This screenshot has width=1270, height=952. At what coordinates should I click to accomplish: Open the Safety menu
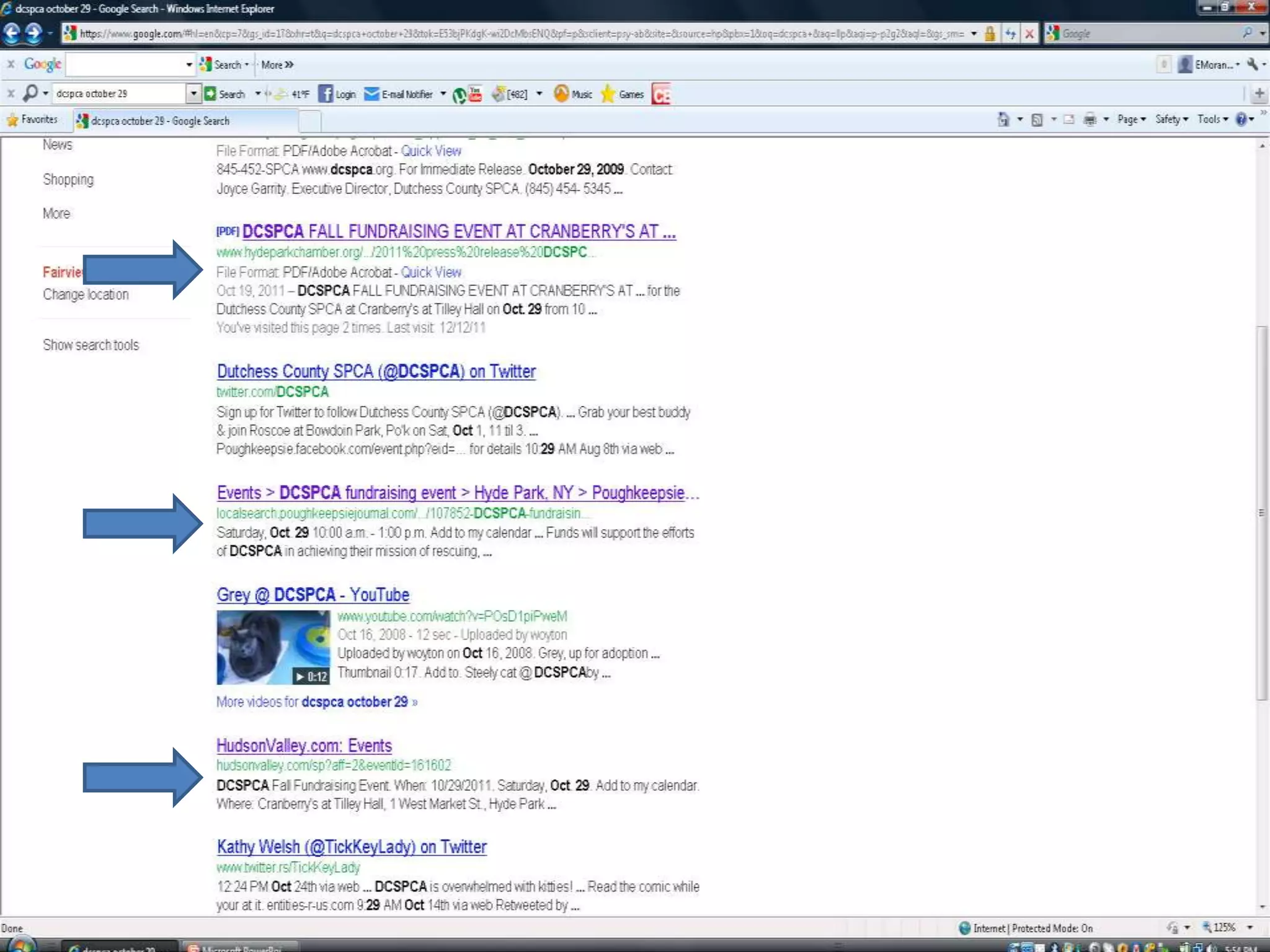coord(1171,120)
